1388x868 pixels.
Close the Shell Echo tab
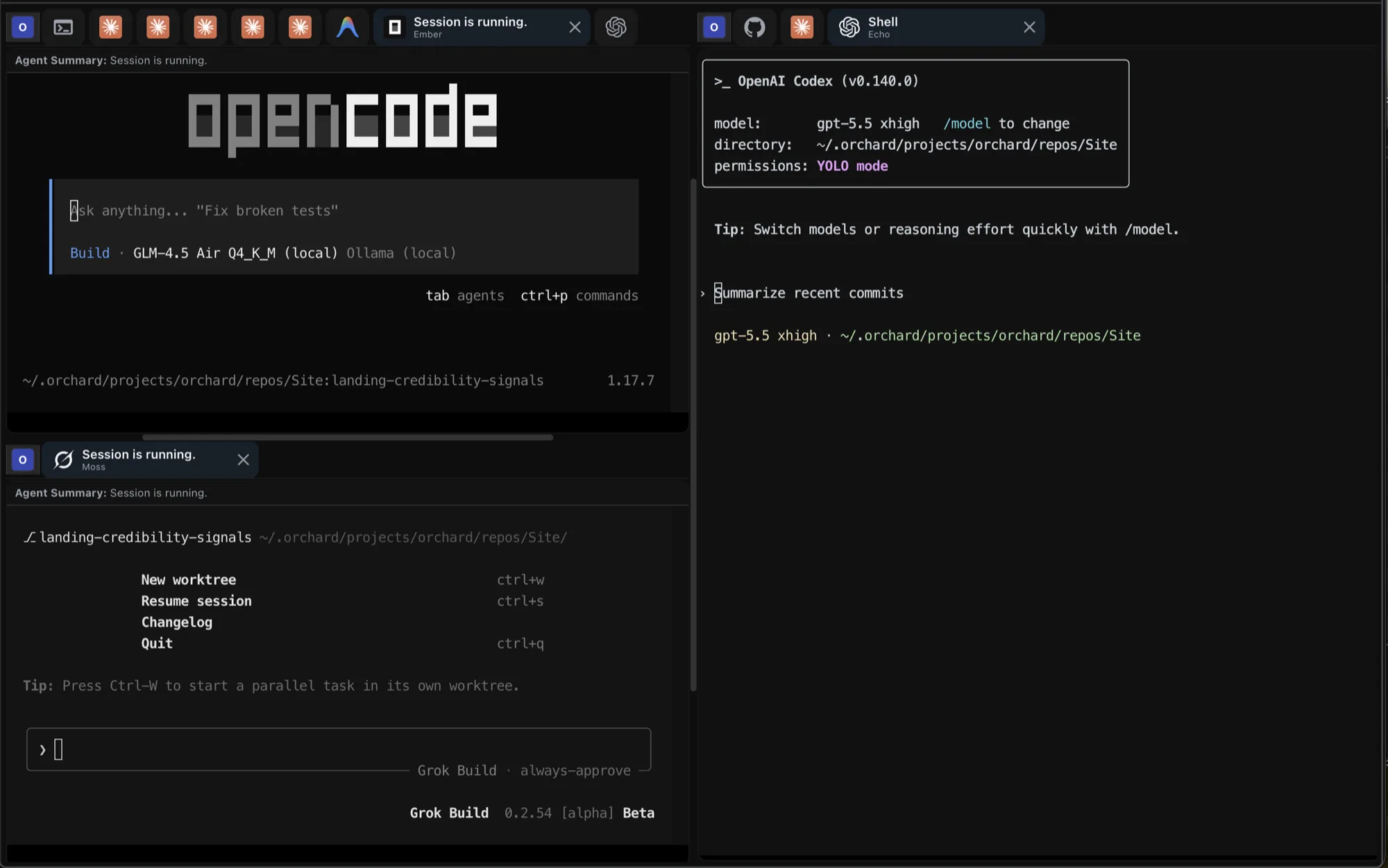click(1029, 27)
